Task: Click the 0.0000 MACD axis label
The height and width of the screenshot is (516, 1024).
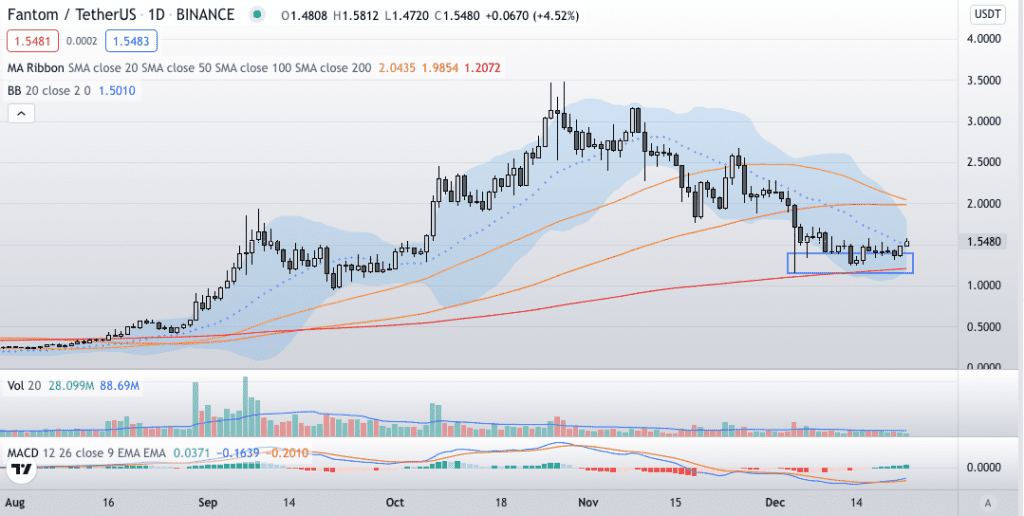Action: click(x=985, y=468)
